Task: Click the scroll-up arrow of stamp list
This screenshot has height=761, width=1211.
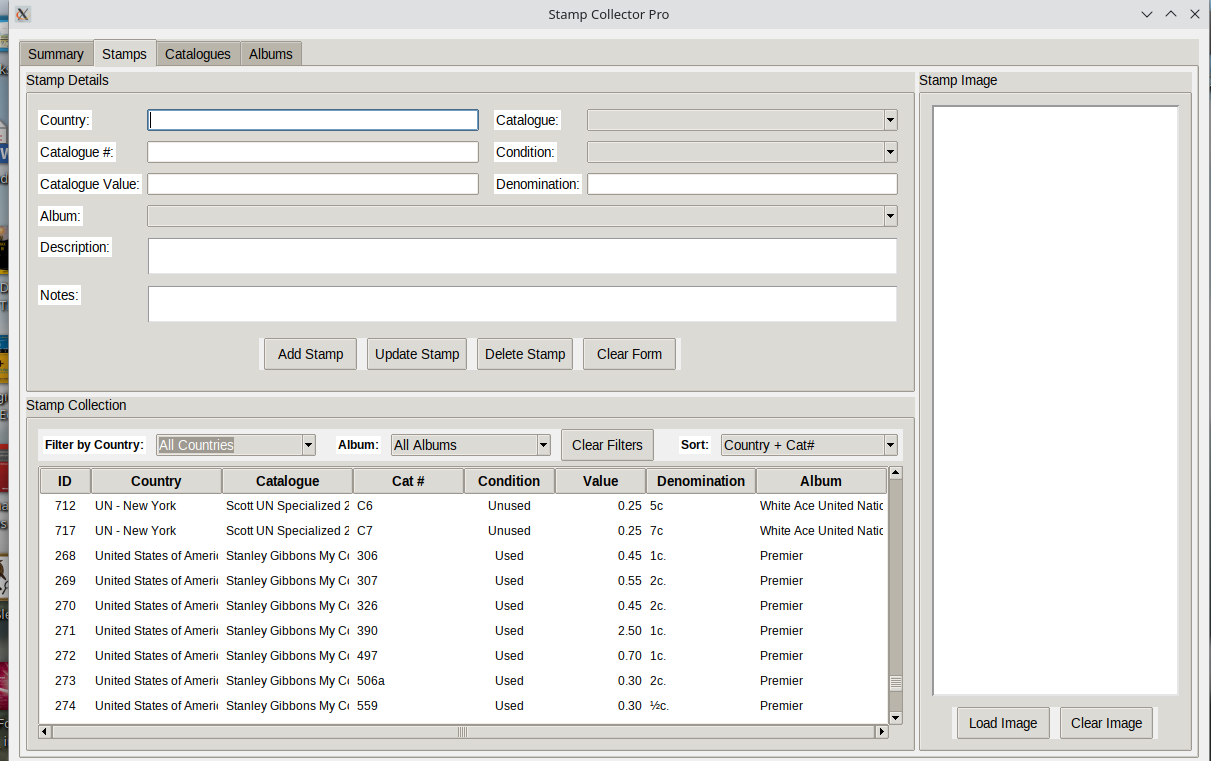Action: tap(895, 473)
